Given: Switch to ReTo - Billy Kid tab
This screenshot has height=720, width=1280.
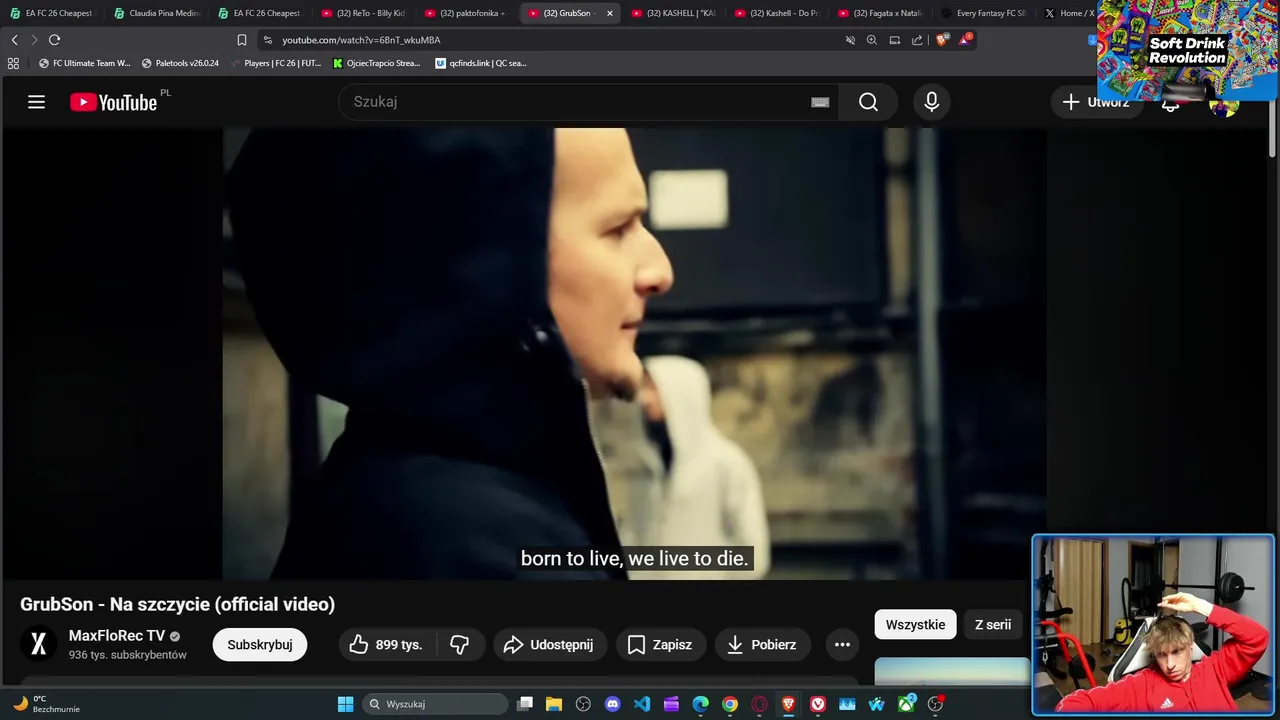Looking at the screenshot, I should pyautogui.click(x=363, y=13).
